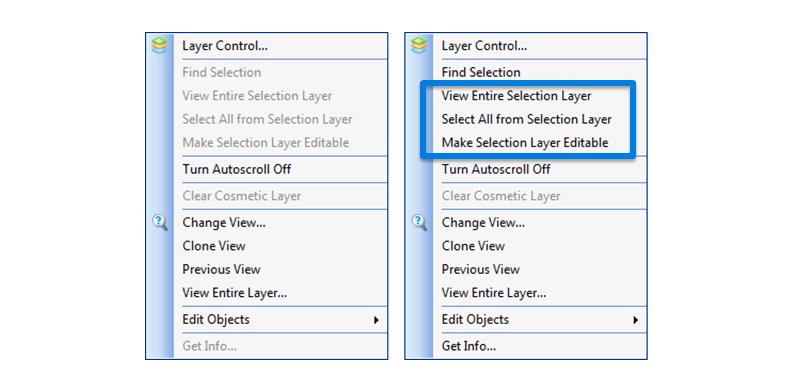Click Turn Autoscroll Off in the left menu
The width and height of the screenshot is (785, 391).
[x=236, y=169]
